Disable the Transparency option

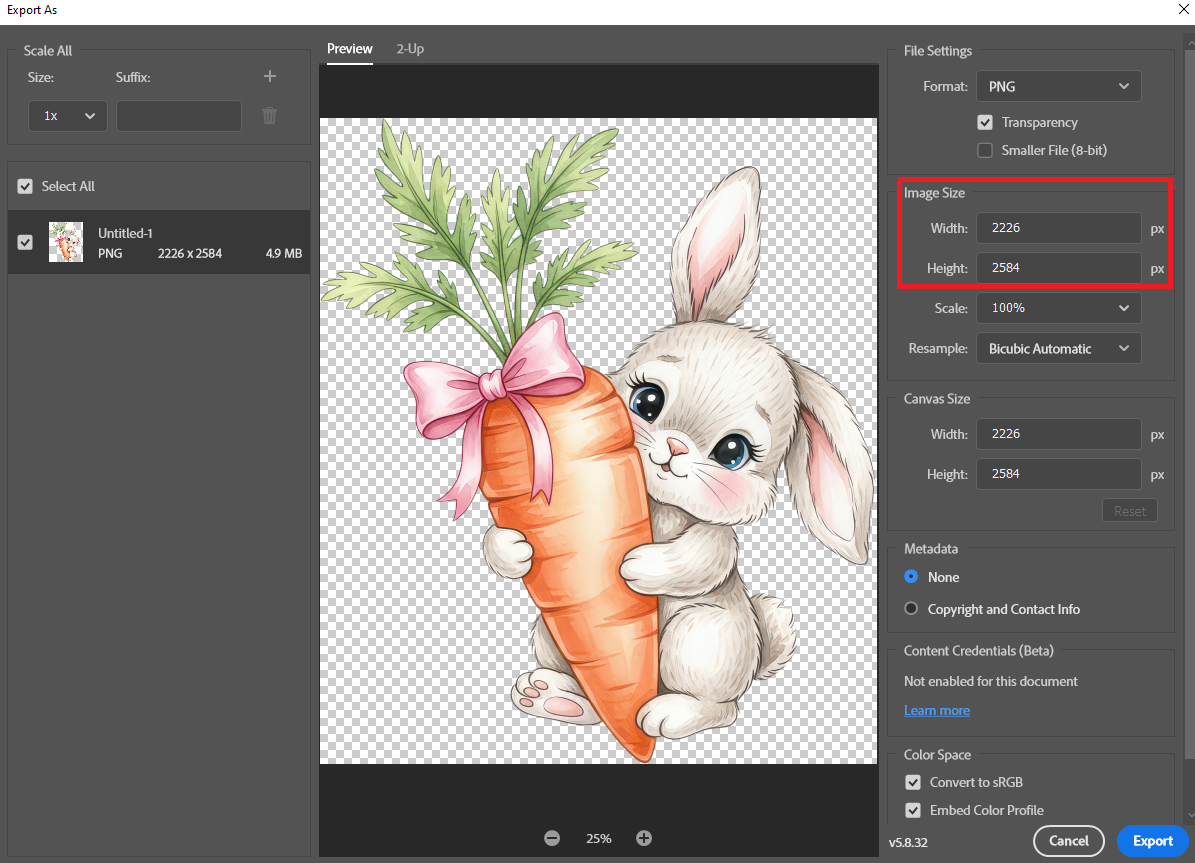click(985, 122)
